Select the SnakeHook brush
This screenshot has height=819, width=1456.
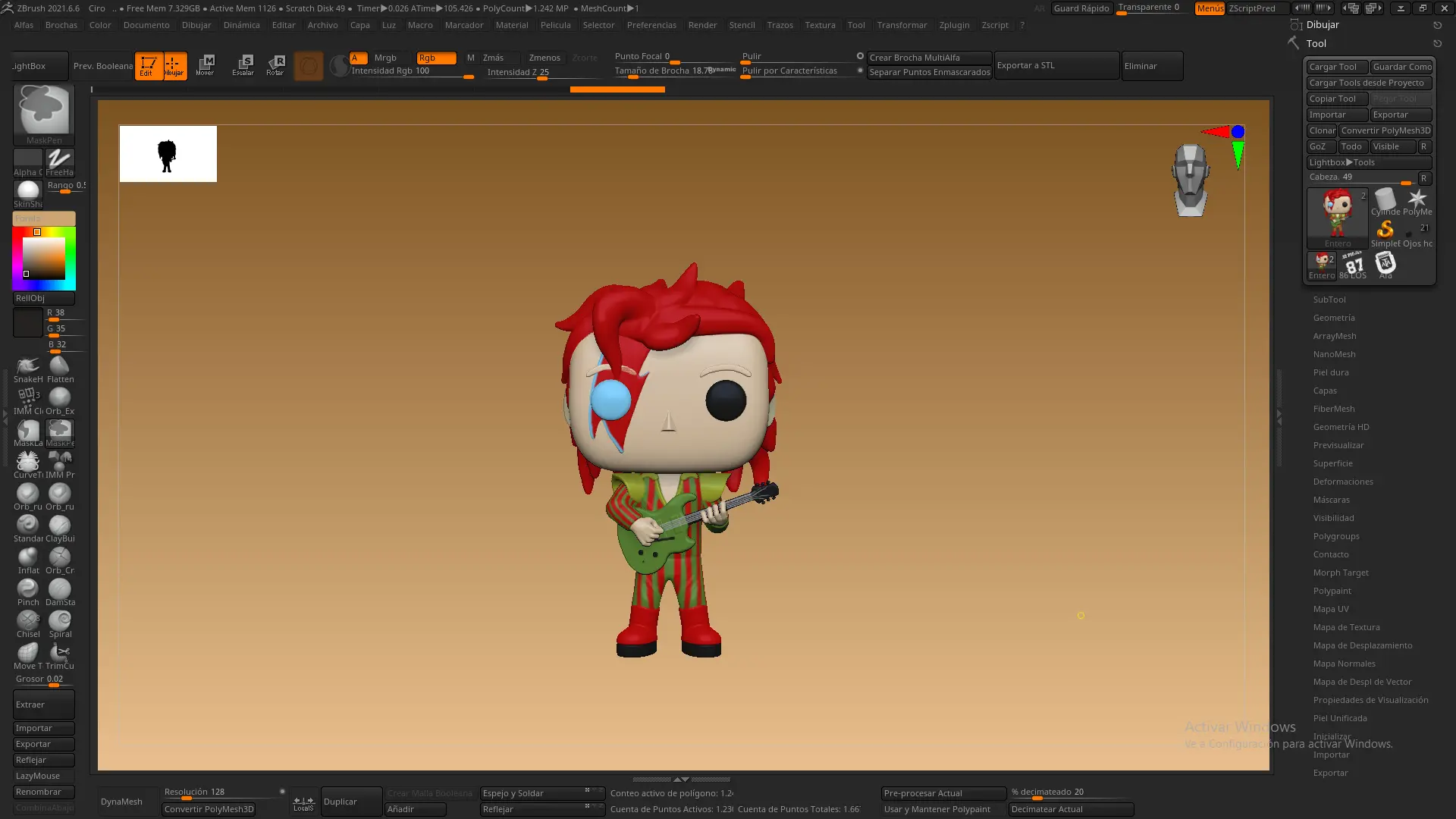(28, 369)
